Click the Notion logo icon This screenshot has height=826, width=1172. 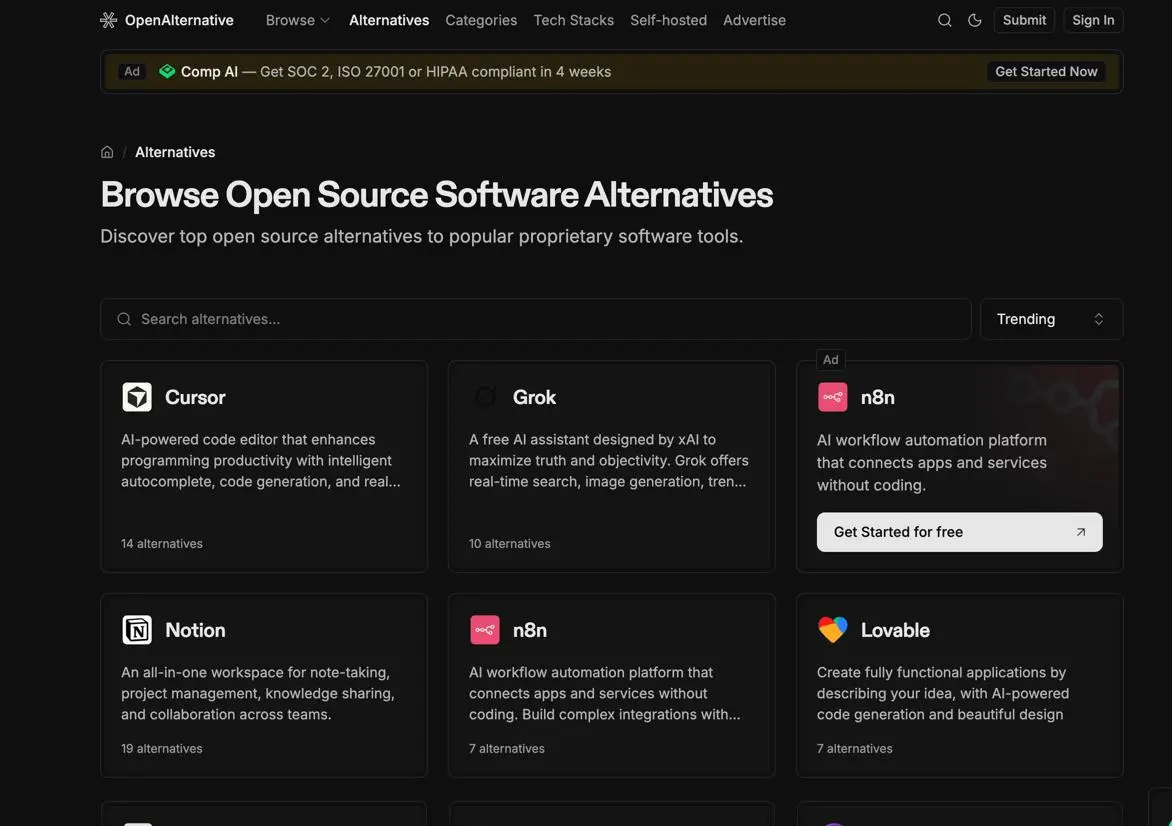[137, 629]
